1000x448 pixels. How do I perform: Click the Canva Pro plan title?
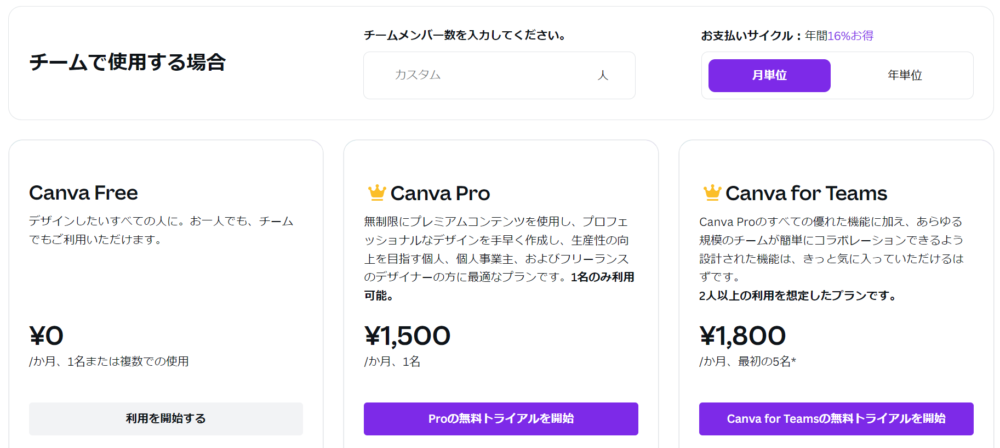click(x=440, y=193)
